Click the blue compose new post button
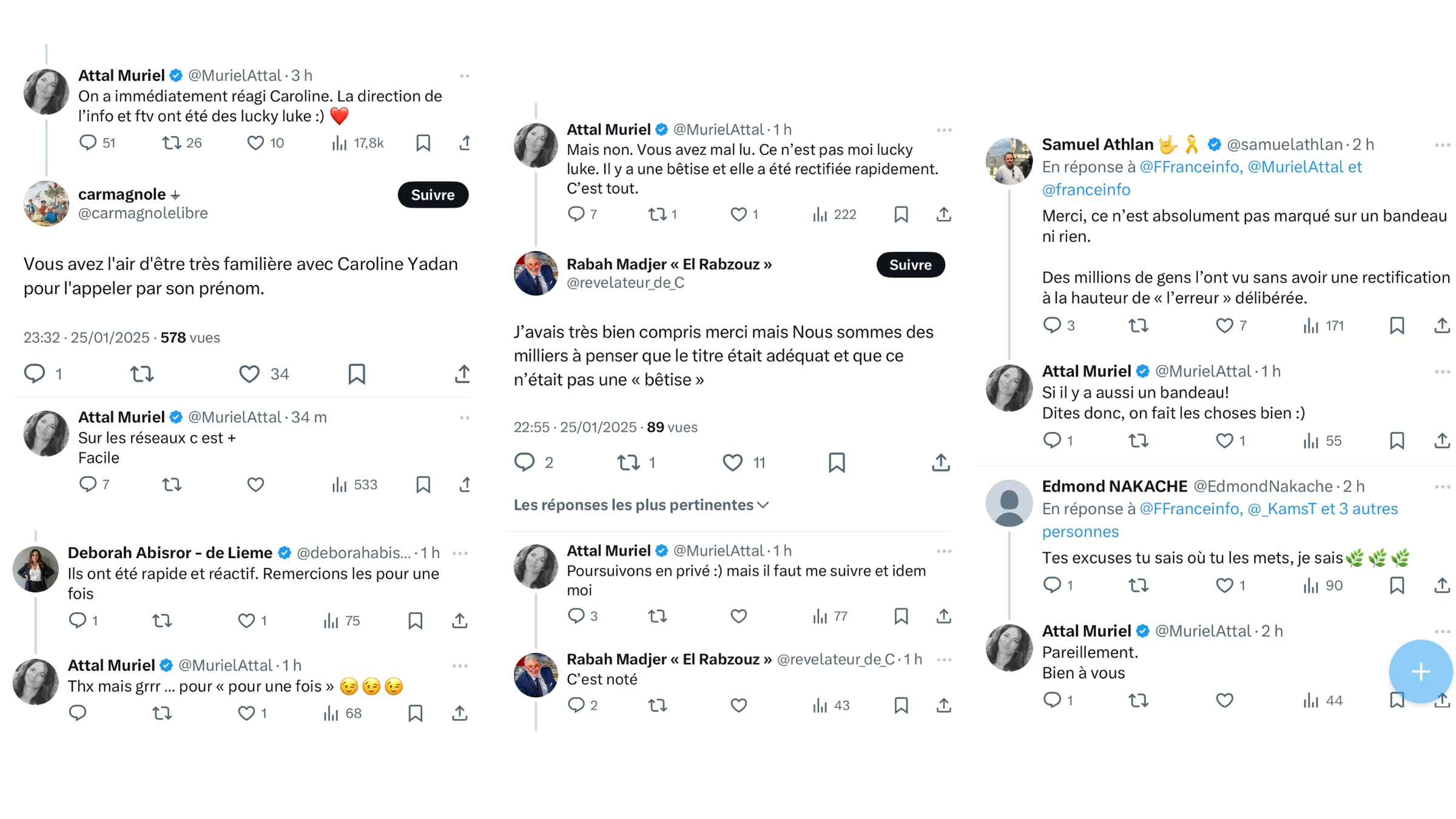The width and height of the screenshot is (1456, 819). (x=1420, y=671)
